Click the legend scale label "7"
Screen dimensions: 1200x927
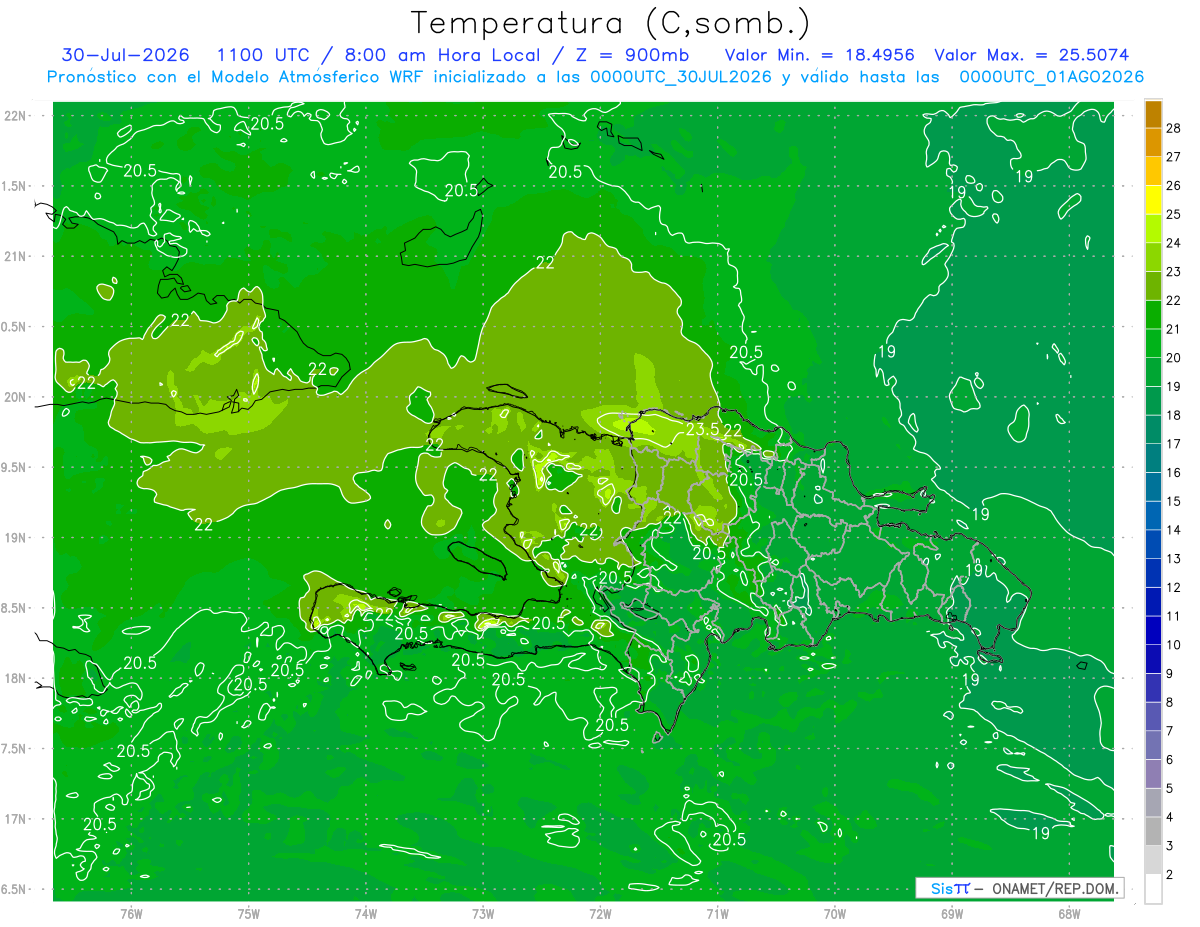(1170, 731)
